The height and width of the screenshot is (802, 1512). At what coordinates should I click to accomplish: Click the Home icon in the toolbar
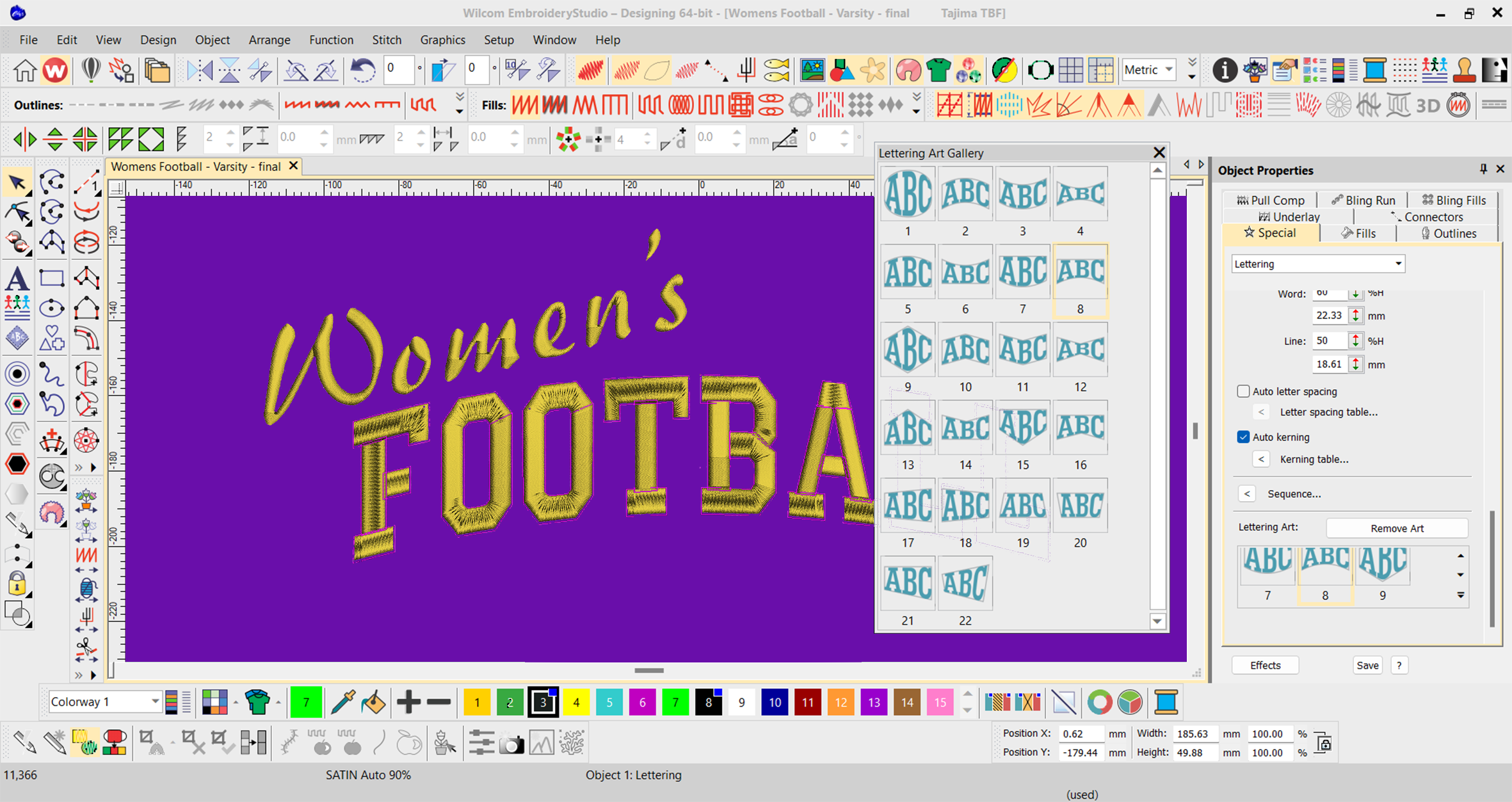(24, 70)
